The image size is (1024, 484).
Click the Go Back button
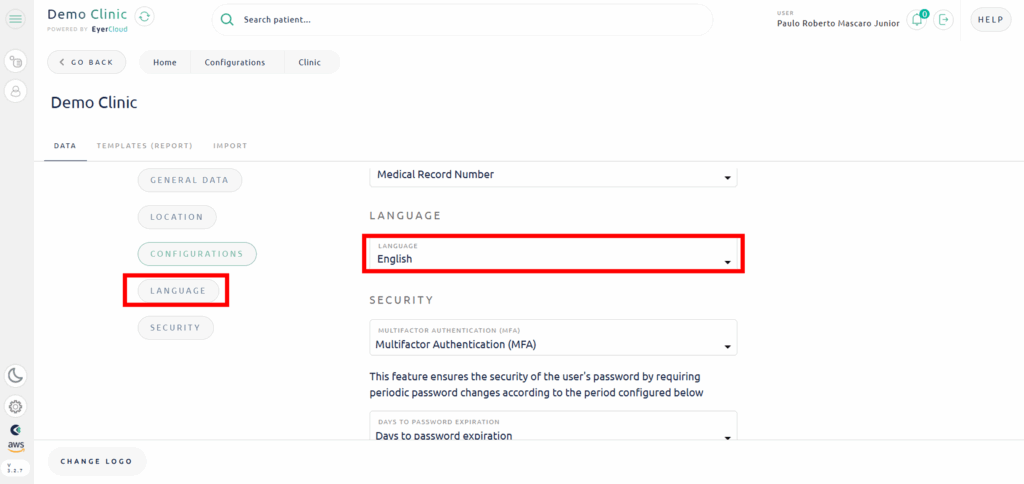(x=86, y=62)
